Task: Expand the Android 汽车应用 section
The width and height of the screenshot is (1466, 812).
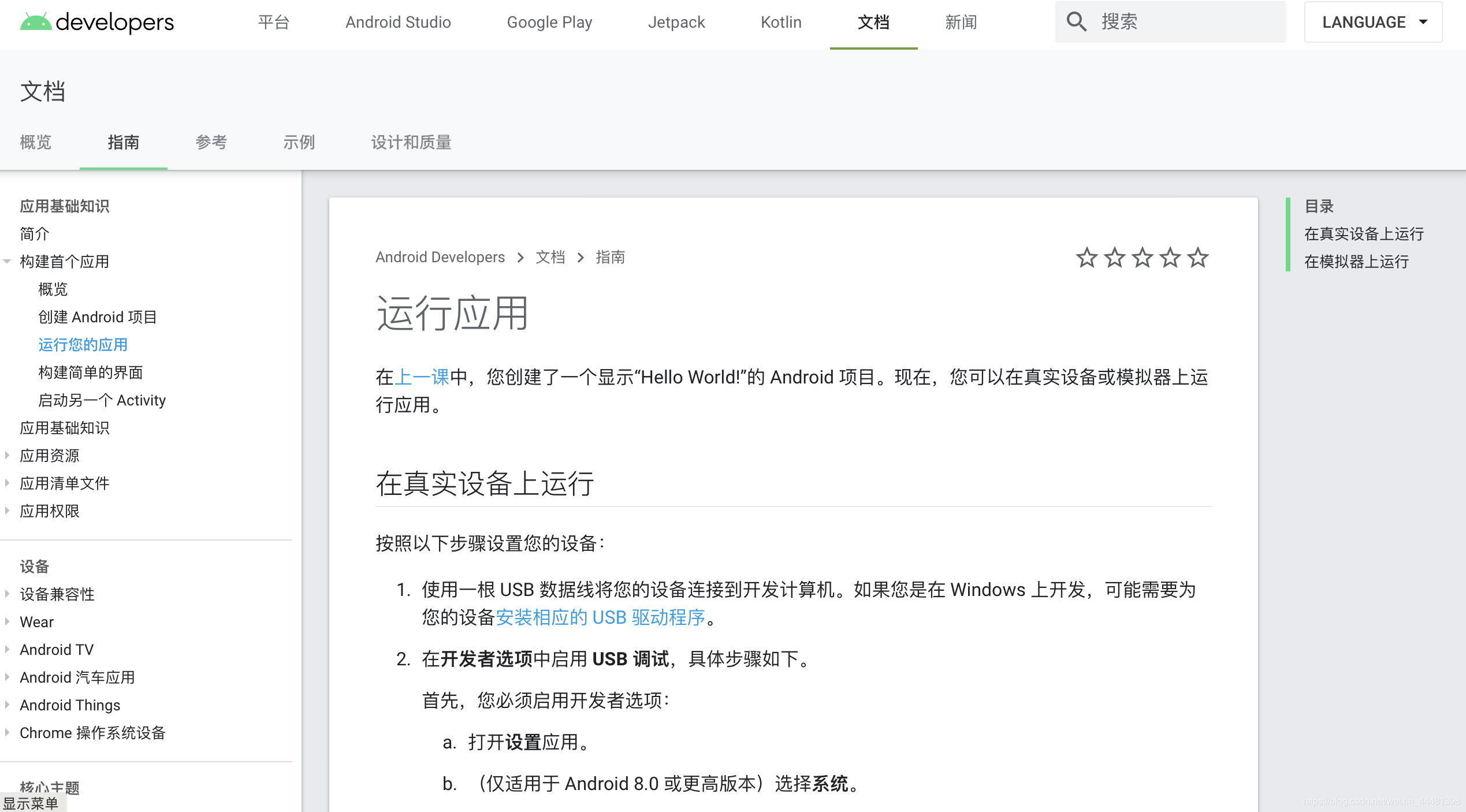Action: tap(7, 677)
